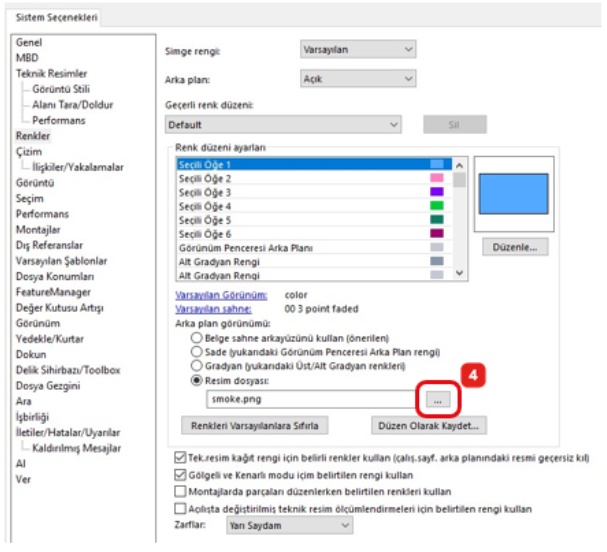The image size is (607, 552).
Task: Click the browse (...) button for image file
Action: (437, 397)
